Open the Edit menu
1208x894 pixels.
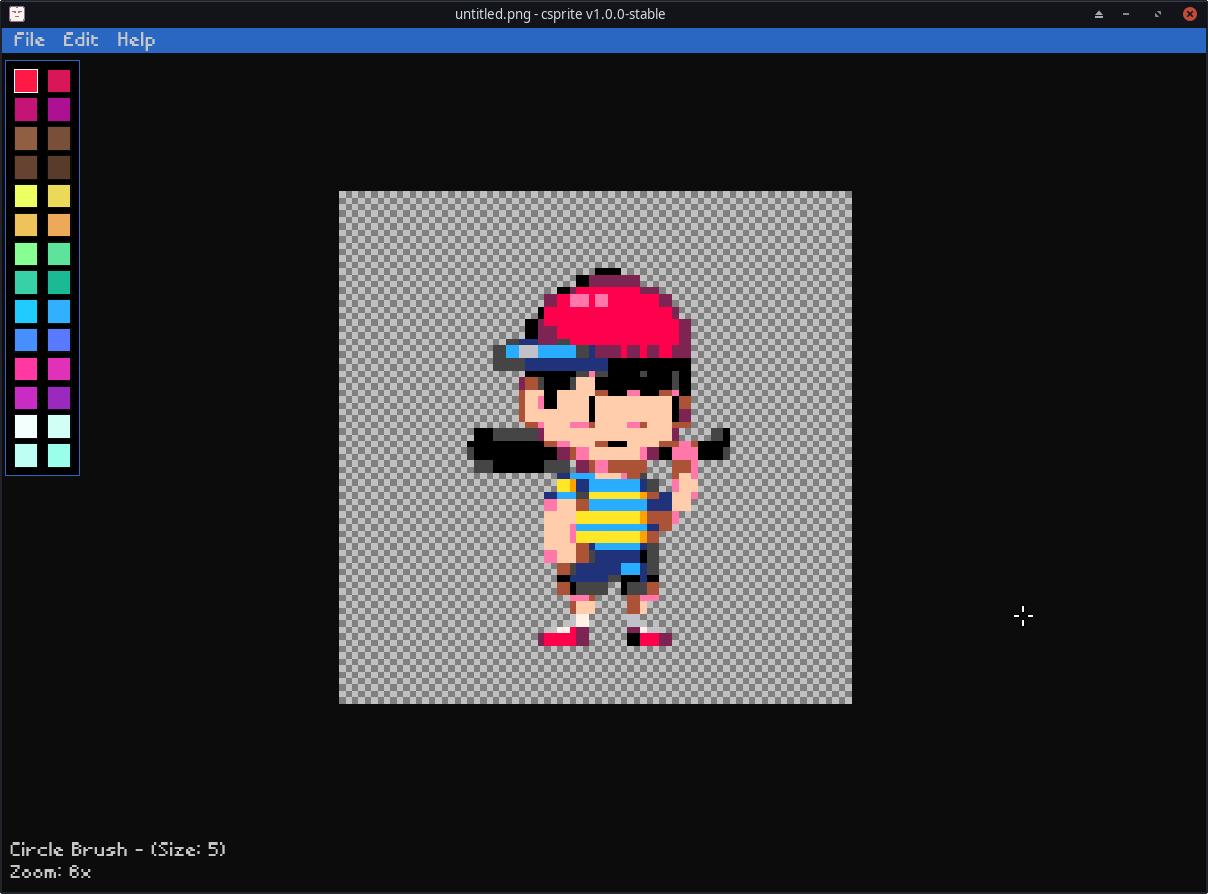(81, 40)
